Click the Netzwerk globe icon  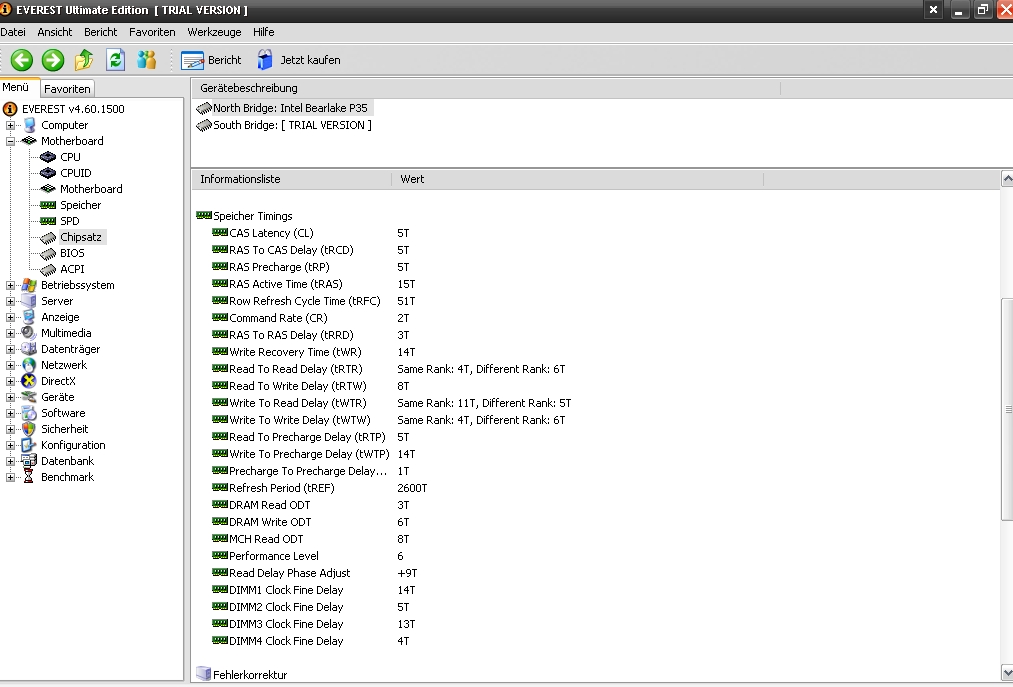coord(28,365)
